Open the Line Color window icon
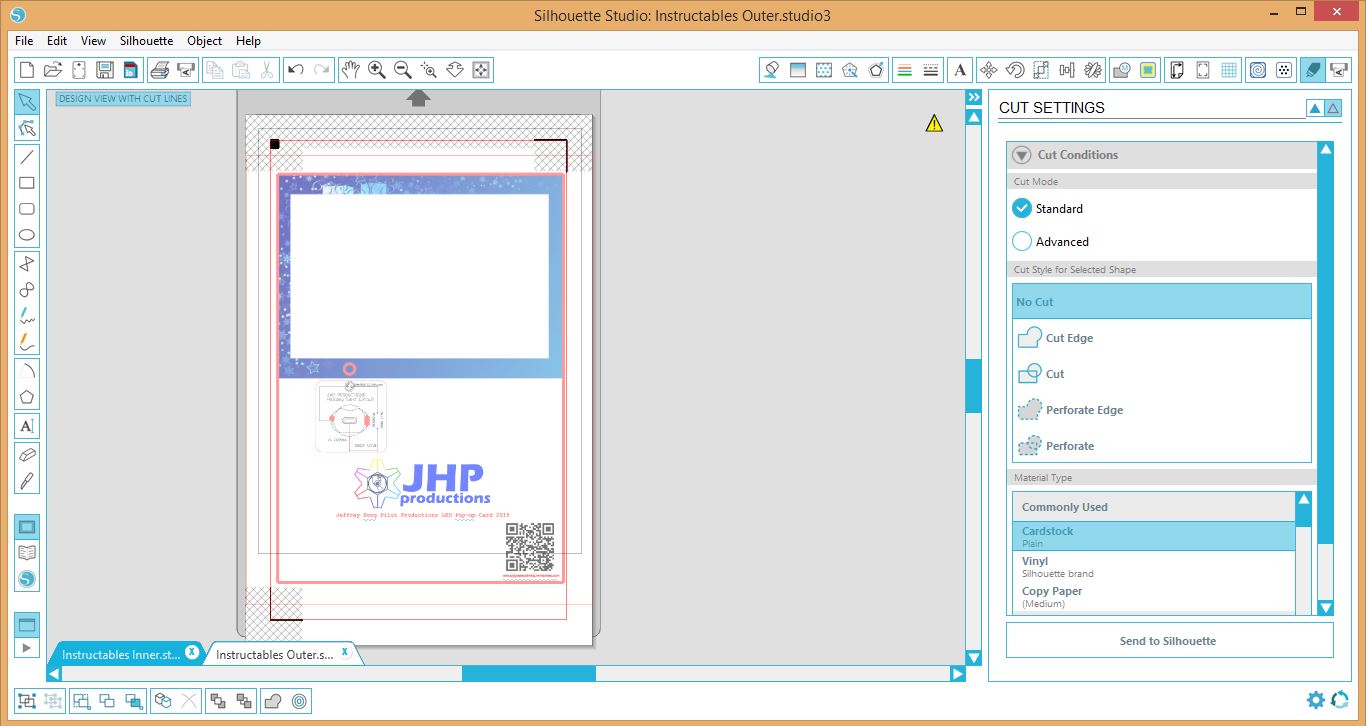 [904, 70]
